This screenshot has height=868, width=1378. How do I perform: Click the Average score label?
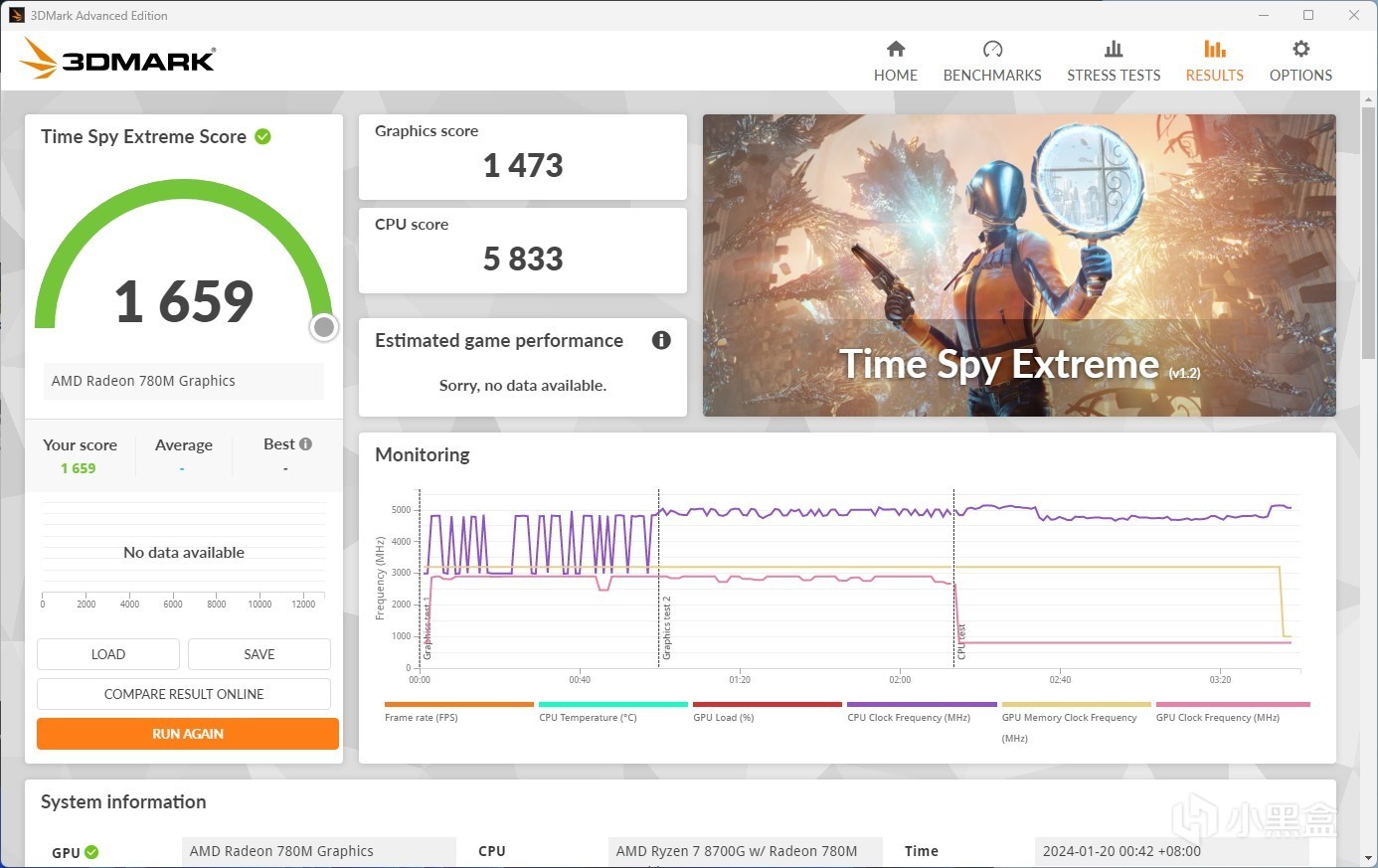pyautogui.click(x=184, y=444)
